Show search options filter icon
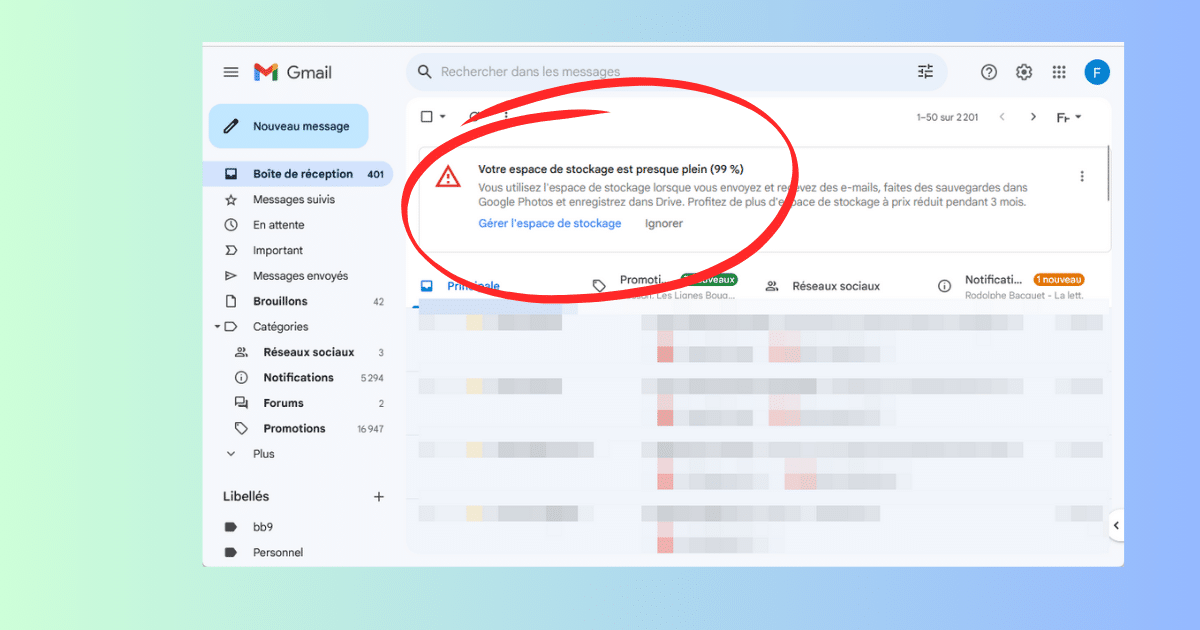The image size is (1200, 630). point(925,72)
